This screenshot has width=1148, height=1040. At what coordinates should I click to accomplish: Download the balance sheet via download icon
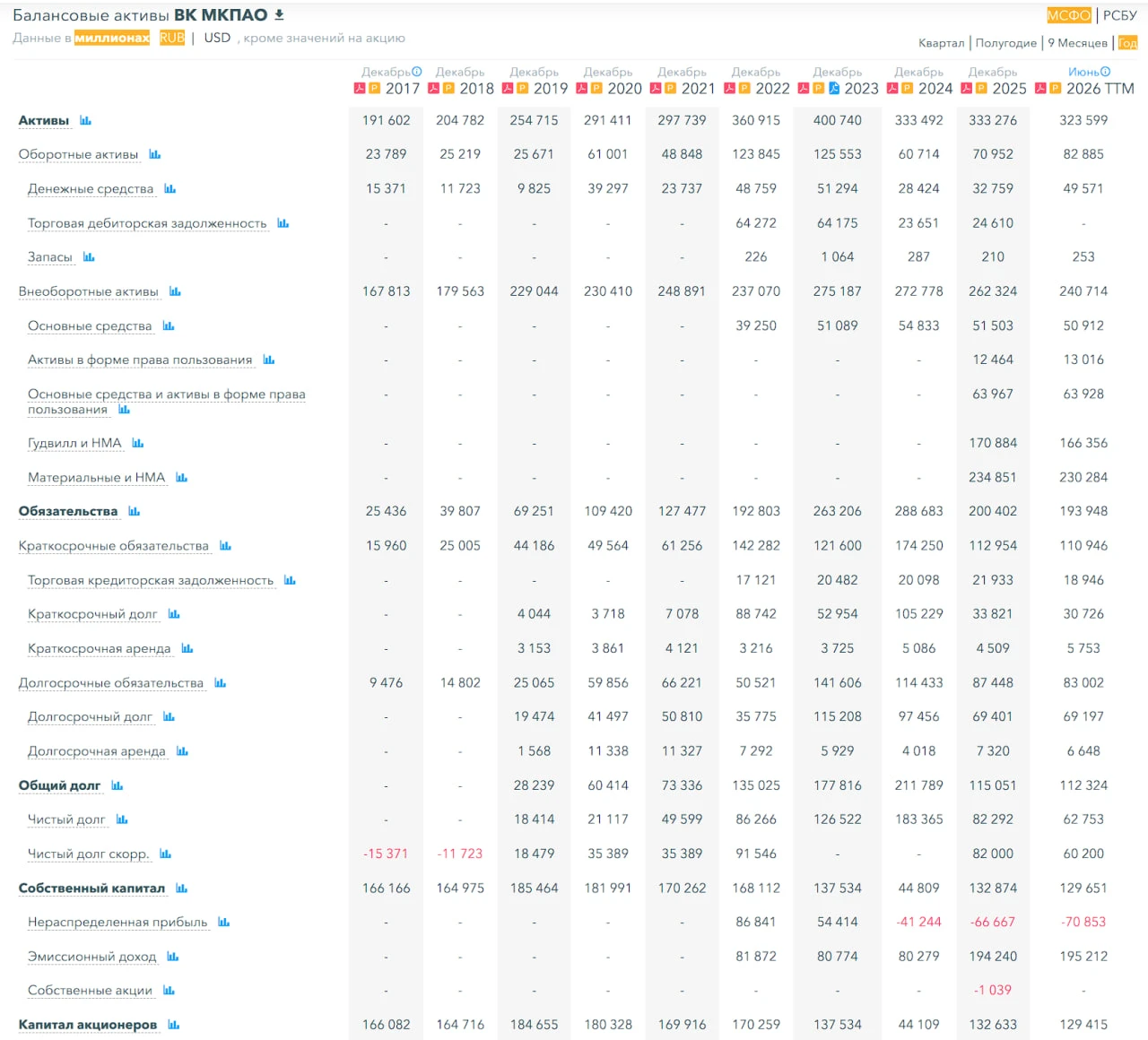click(x=279, y=15)
